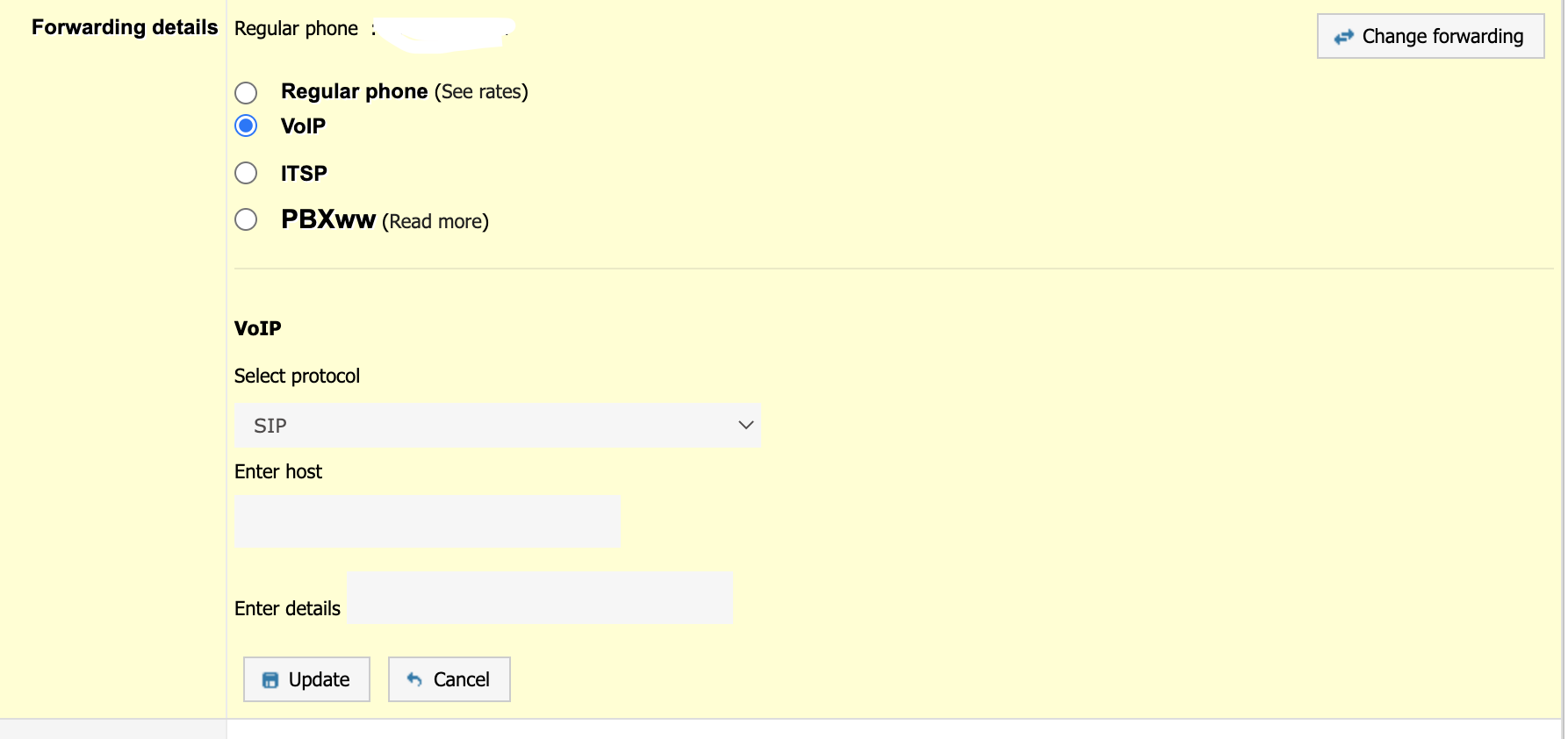This screenshot has height=739, width=1568.
Task: Select the Regular phone radio button
Action: [246, 92]
